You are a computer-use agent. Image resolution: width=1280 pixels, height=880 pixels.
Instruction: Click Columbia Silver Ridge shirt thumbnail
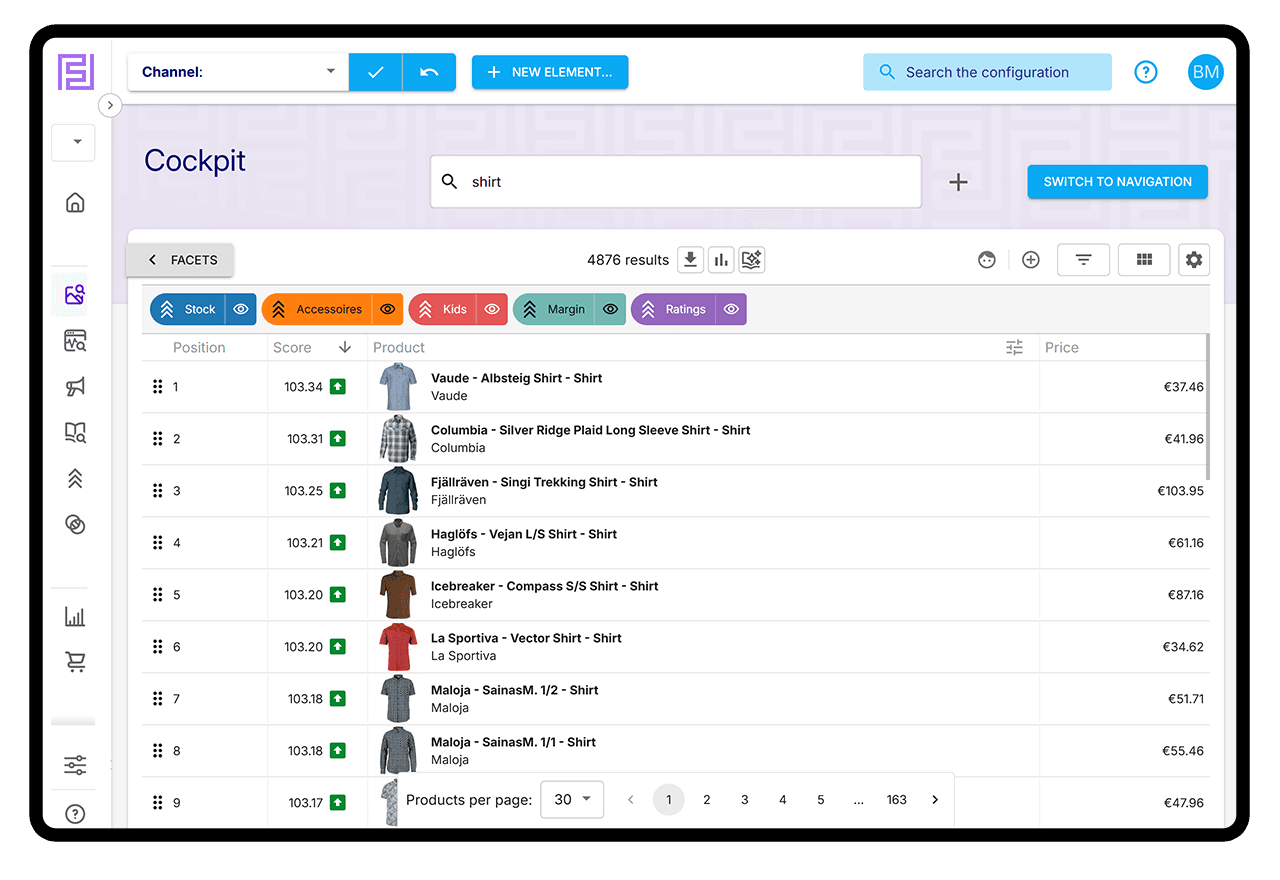(397, 438)
